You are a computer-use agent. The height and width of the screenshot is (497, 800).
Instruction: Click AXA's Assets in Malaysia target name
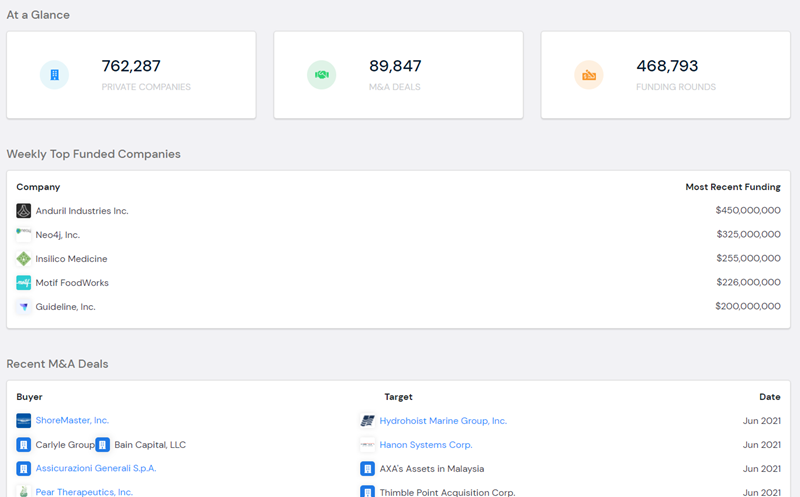(432, 468)
